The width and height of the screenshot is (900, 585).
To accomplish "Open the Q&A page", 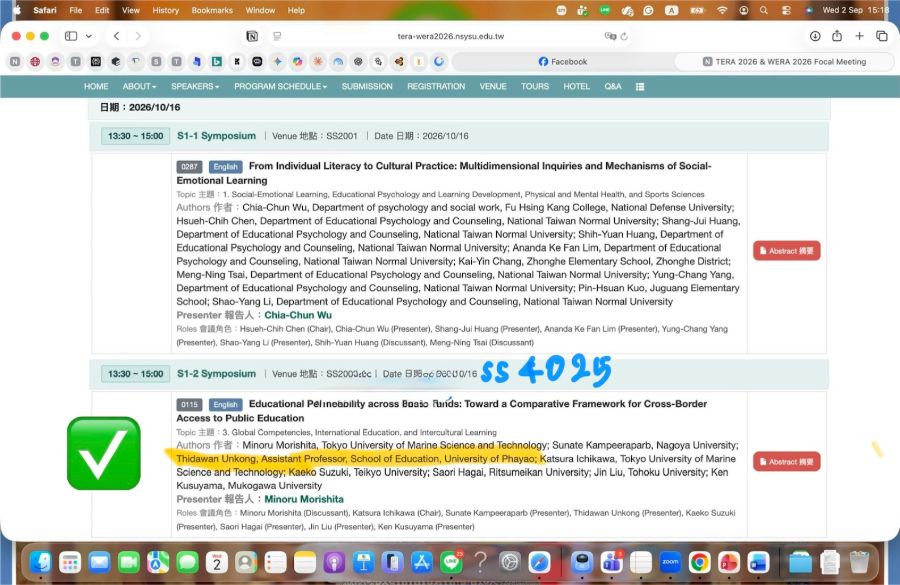I will (613, 87).
